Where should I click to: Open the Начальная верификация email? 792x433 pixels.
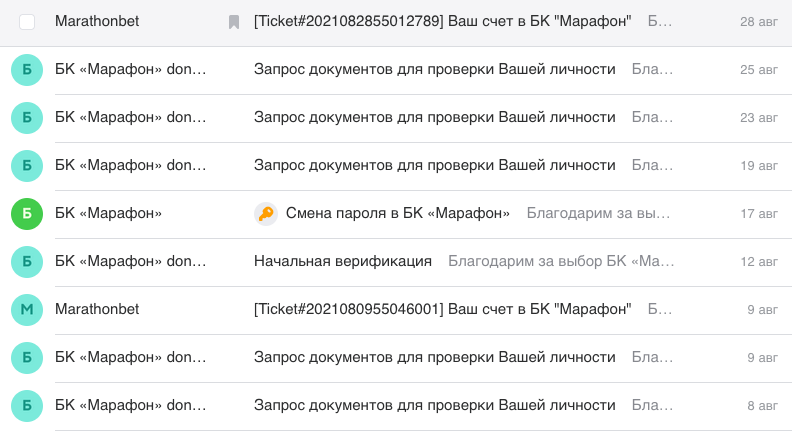click(343, 261)
